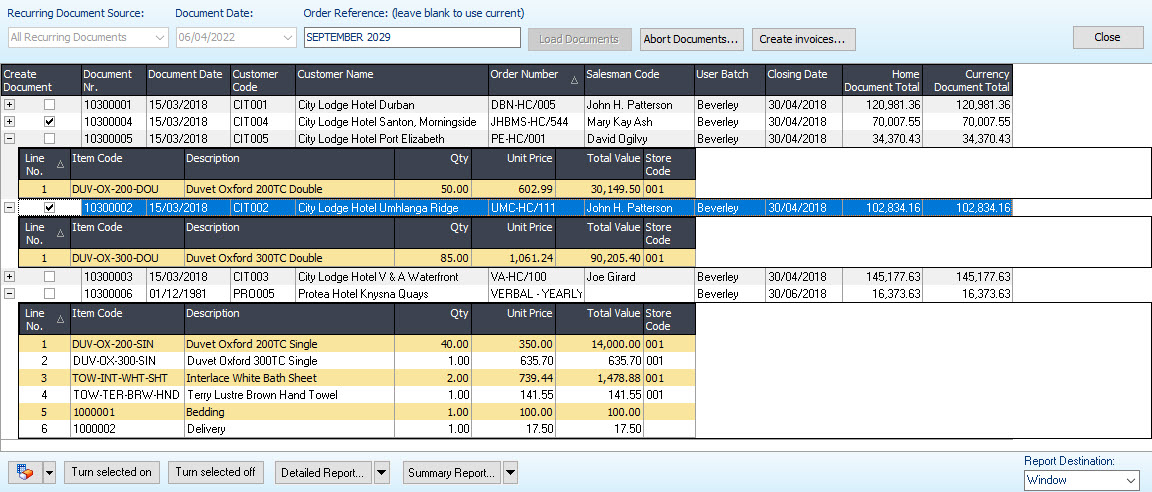The height and width of the screenshot is (492, 1152).
Task: Click the export icon at bottom left
Action: click(x=24, y=472)
